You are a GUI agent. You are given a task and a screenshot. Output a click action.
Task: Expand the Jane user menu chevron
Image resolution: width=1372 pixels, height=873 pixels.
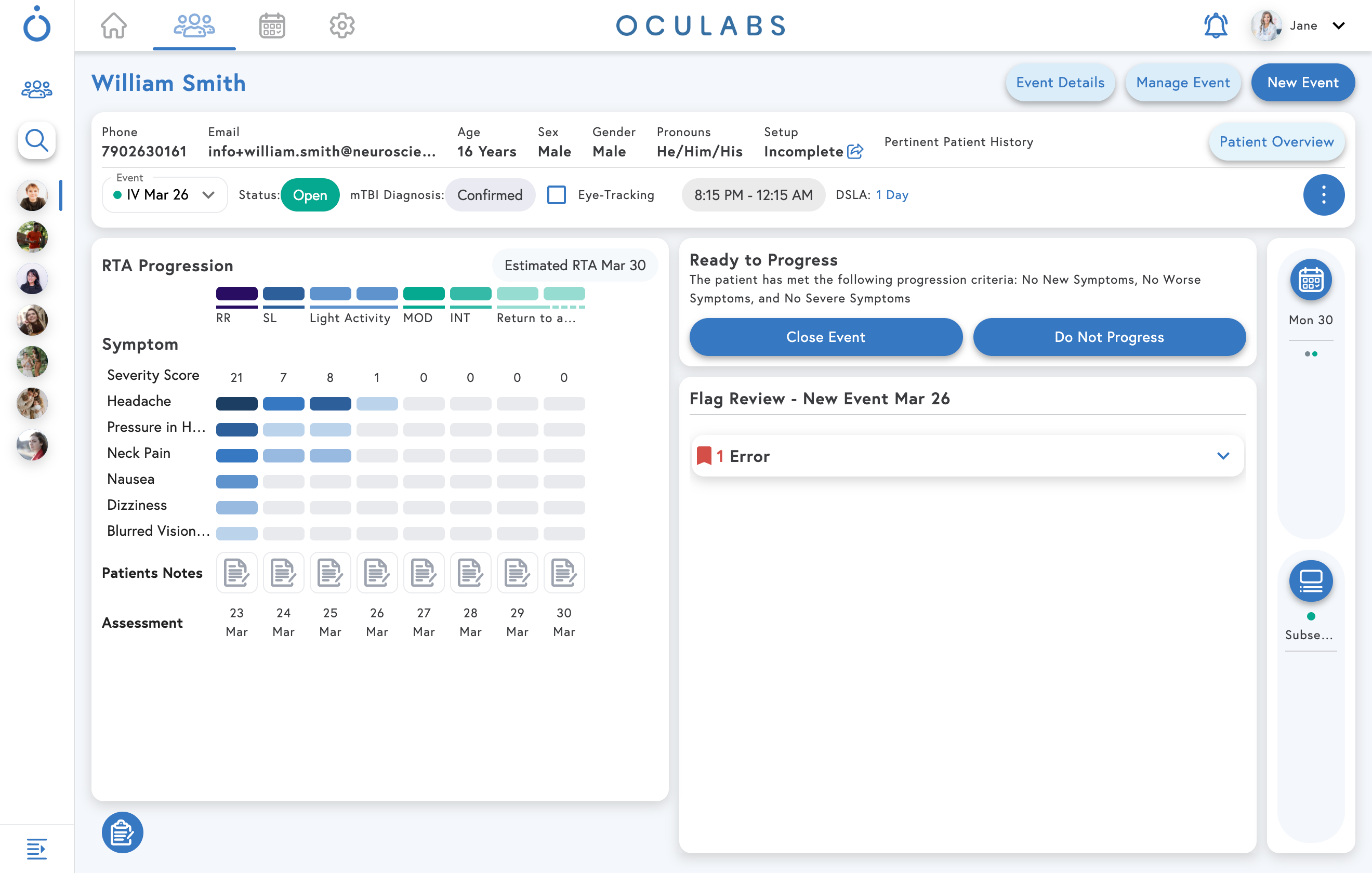pyautogui.click(x=1339, y=25)
